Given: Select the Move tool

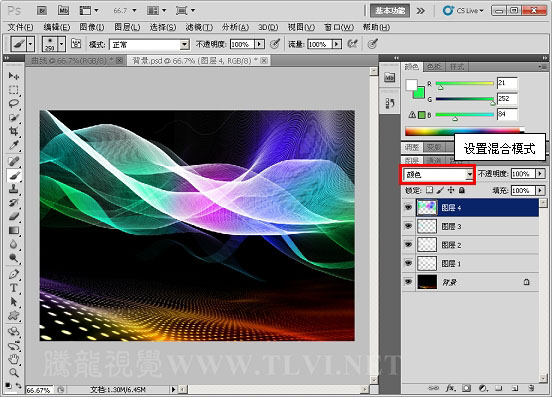Looking at the screenshot, I should coord(14,76).
